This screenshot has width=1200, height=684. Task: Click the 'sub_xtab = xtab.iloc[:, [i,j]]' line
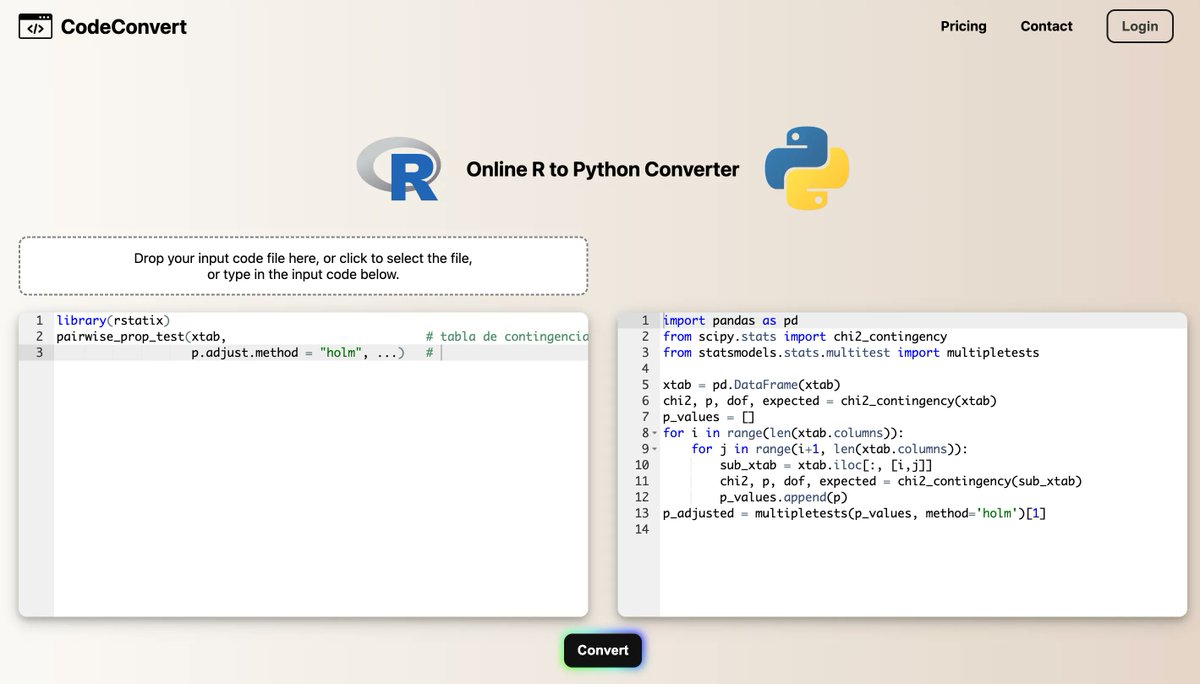click(x=826, y=465)
